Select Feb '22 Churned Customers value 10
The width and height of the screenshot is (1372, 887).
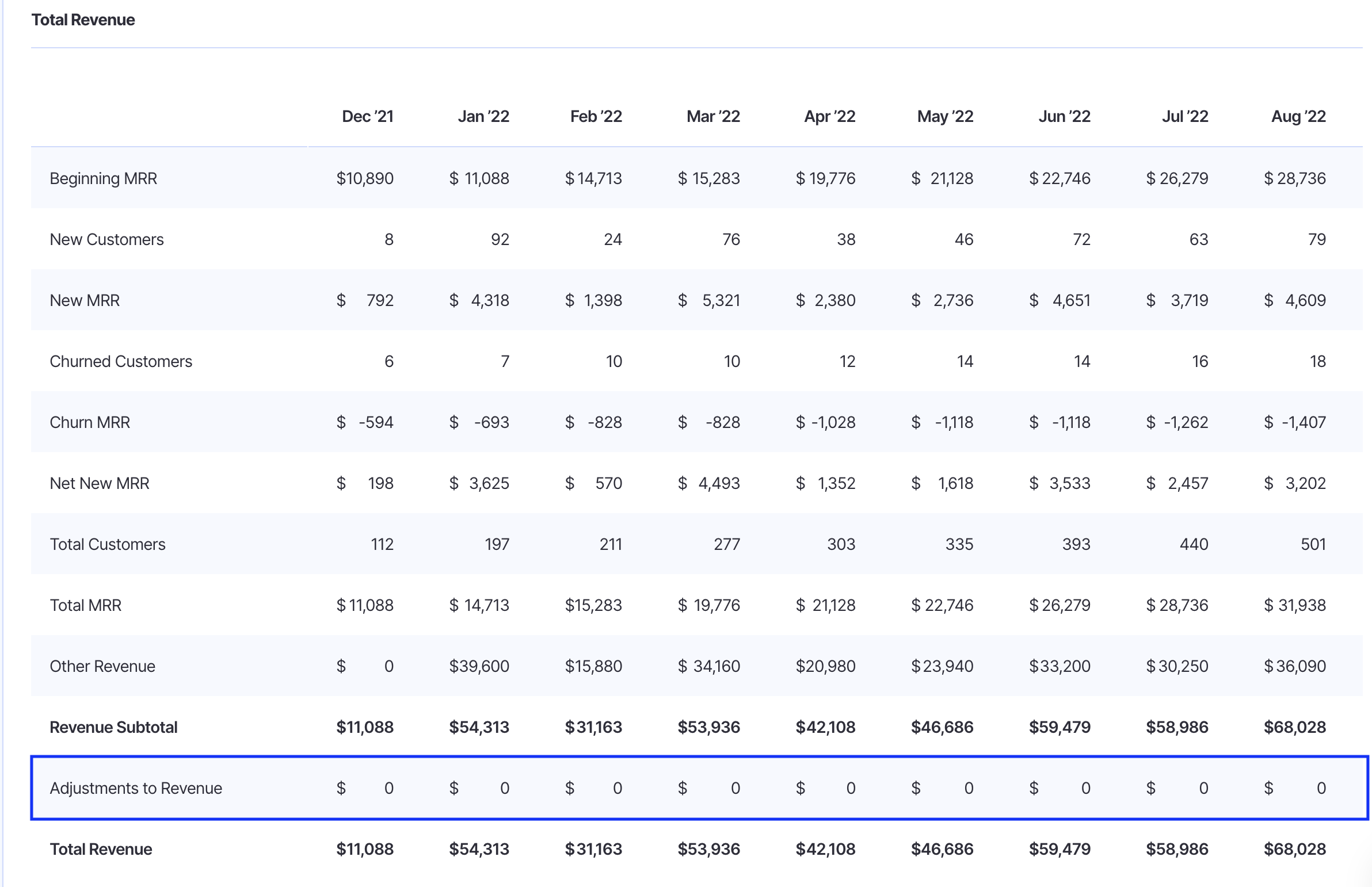pos(613,362)
